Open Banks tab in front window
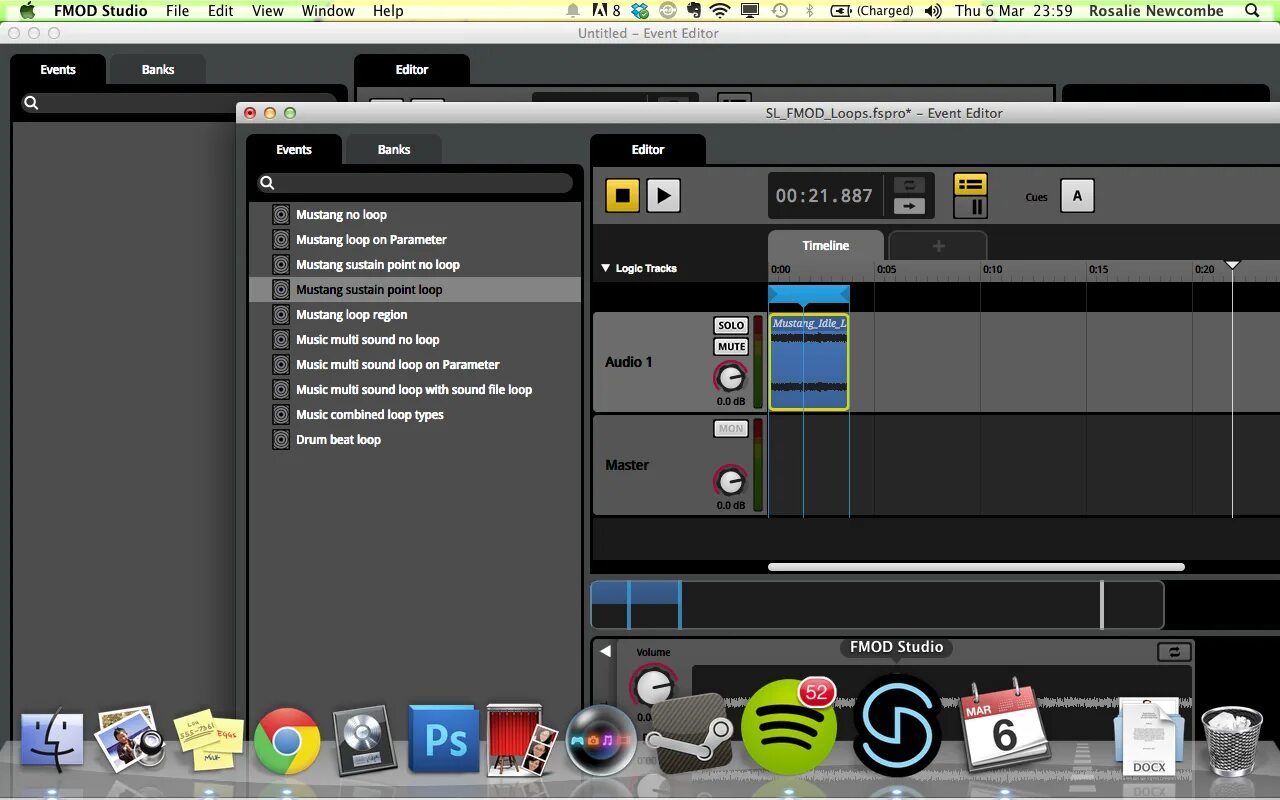This screenshot has width=1280, height=800. click(x=394, y=149)
